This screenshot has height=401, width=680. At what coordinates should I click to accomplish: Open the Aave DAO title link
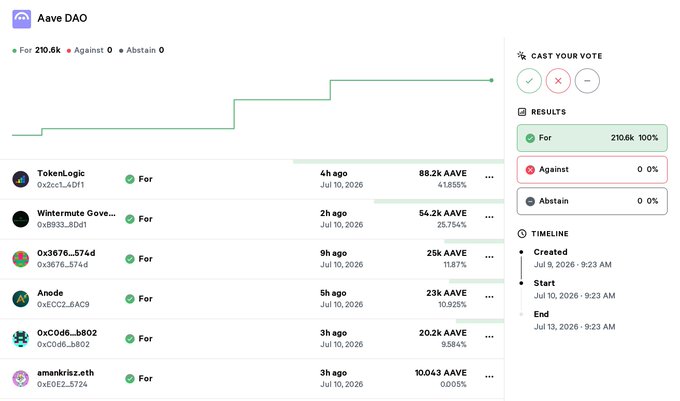pos(62,18)
